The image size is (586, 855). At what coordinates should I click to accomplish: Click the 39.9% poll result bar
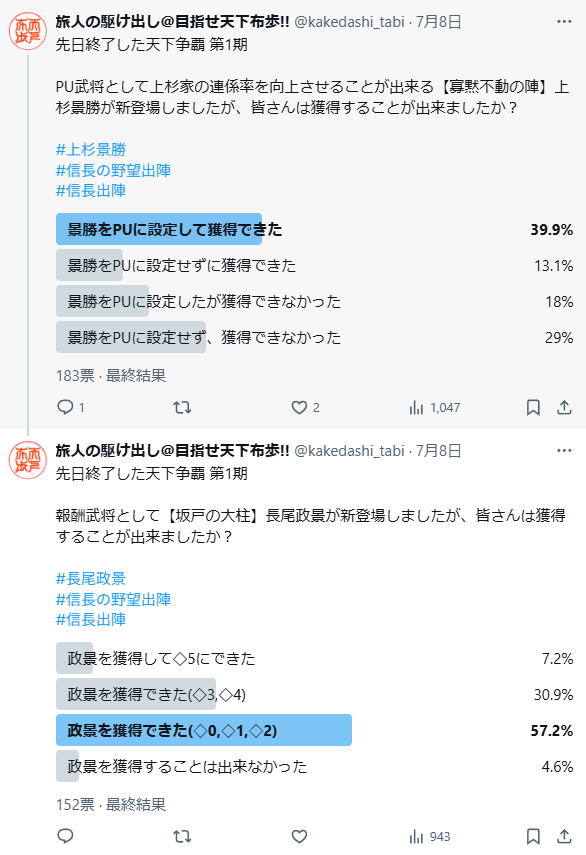click(x=315, y=229)
